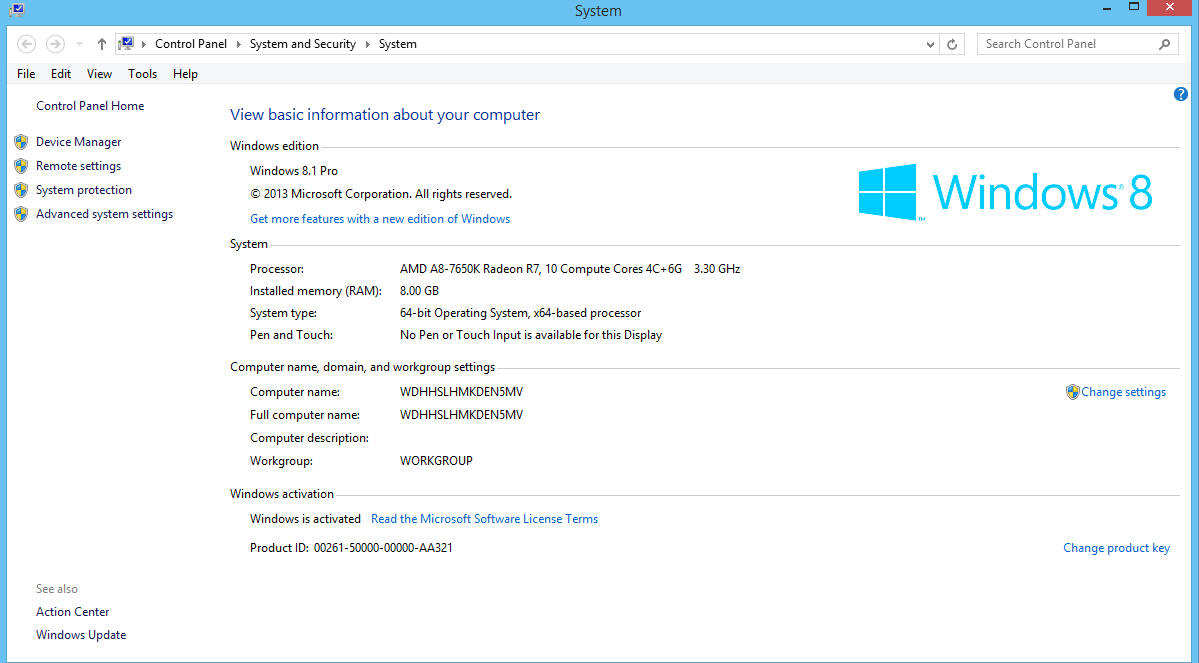Image resolution: width=1199 pixels, height=663 pixels.
Task: Click the Refresh button in address bar
Action: pyautogui.click(x=952, y=44)
